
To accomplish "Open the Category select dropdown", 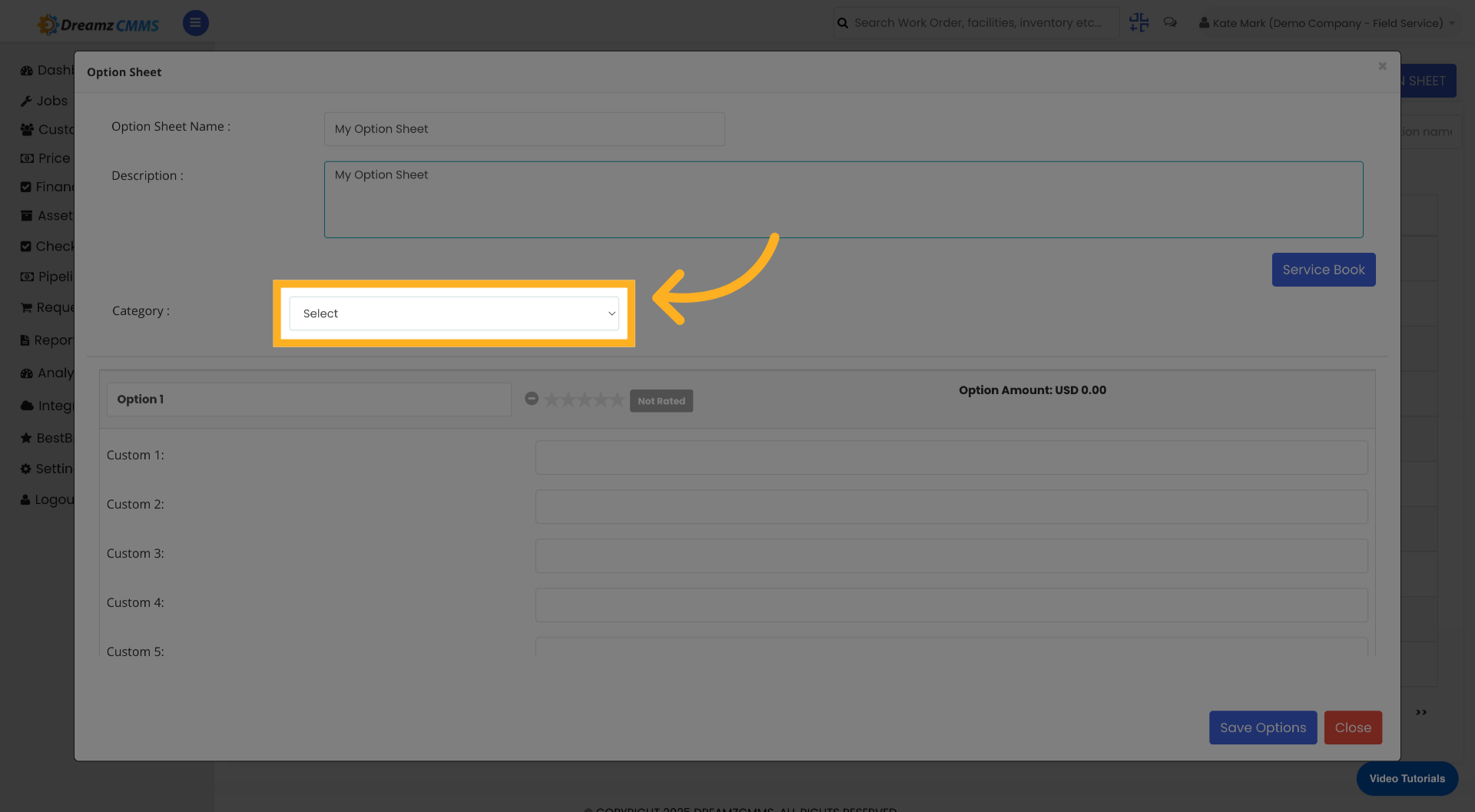I will click(x=454, y=313).
